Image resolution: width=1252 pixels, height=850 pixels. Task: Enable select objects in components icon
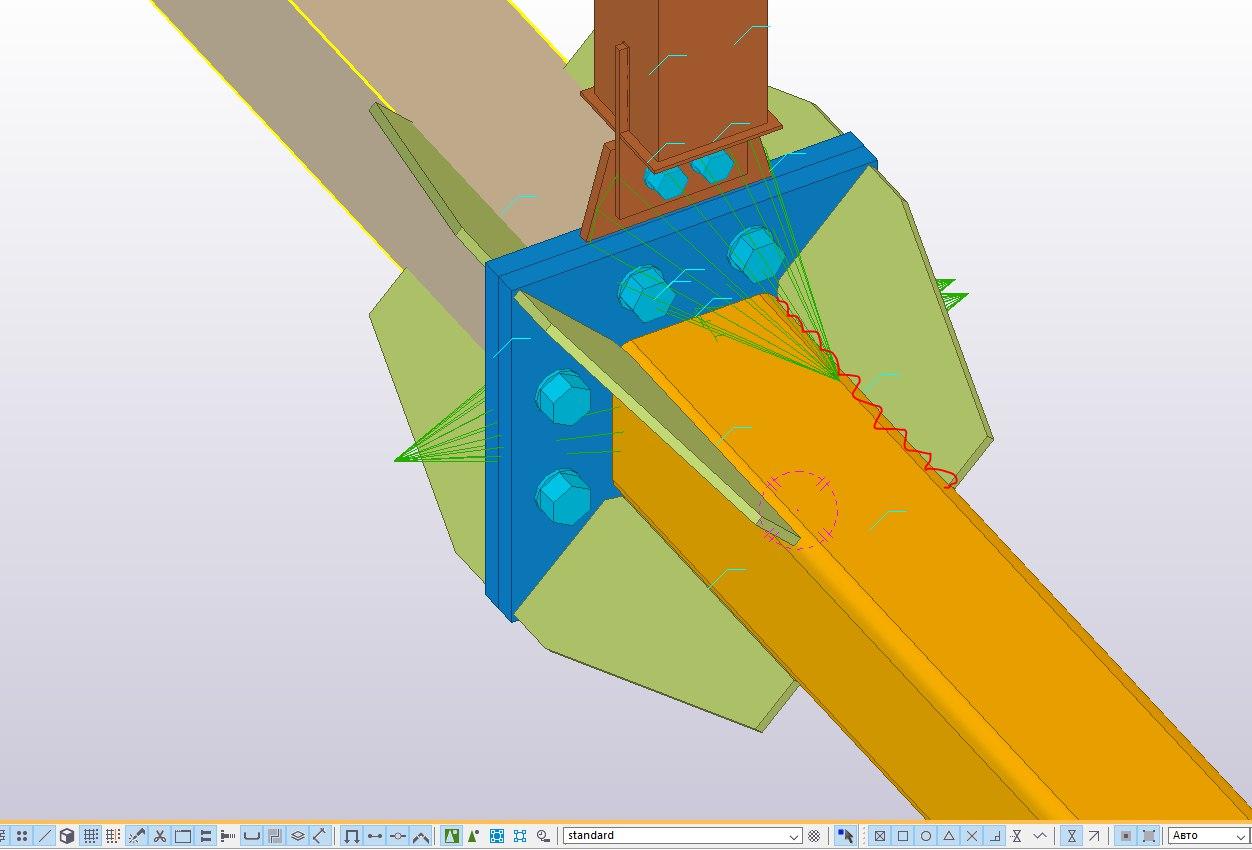tap(473, 836)
